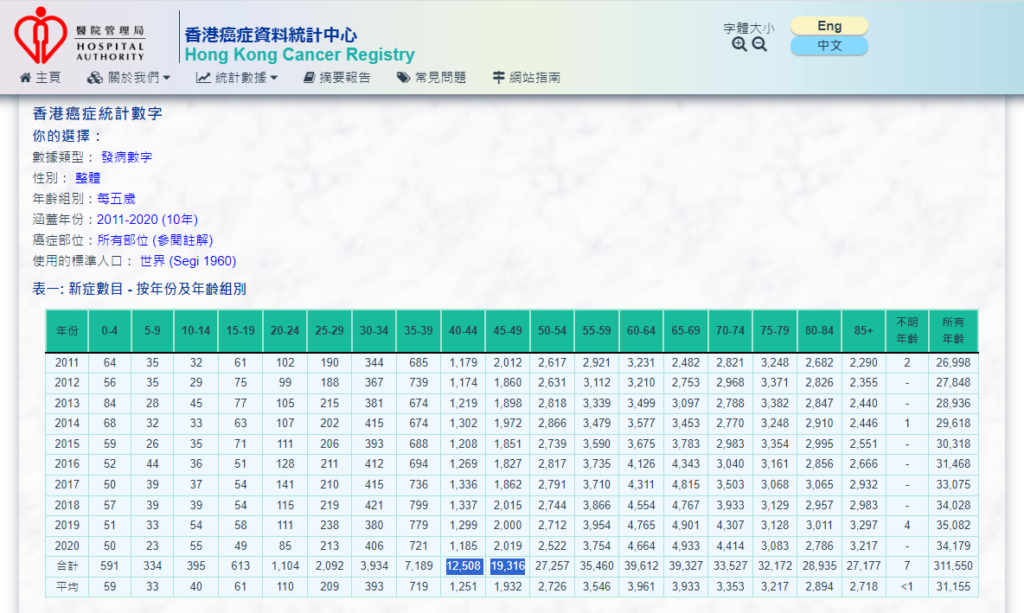Click the chart icon beside 統計數據
1024x613 pixels.
click(x=203, y=78)
